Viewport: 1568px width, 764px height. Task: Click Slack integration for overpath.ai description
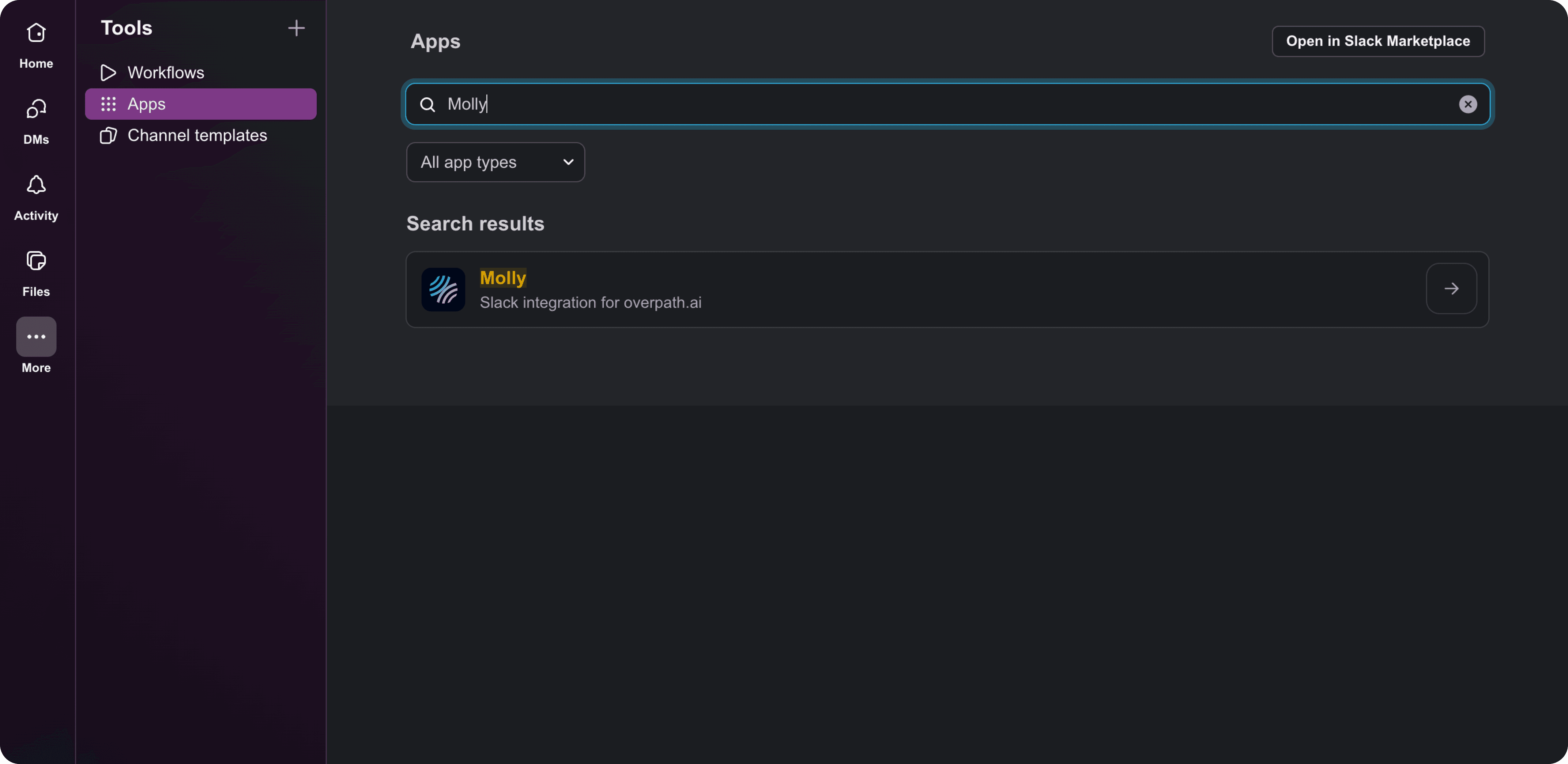(590, 302)
